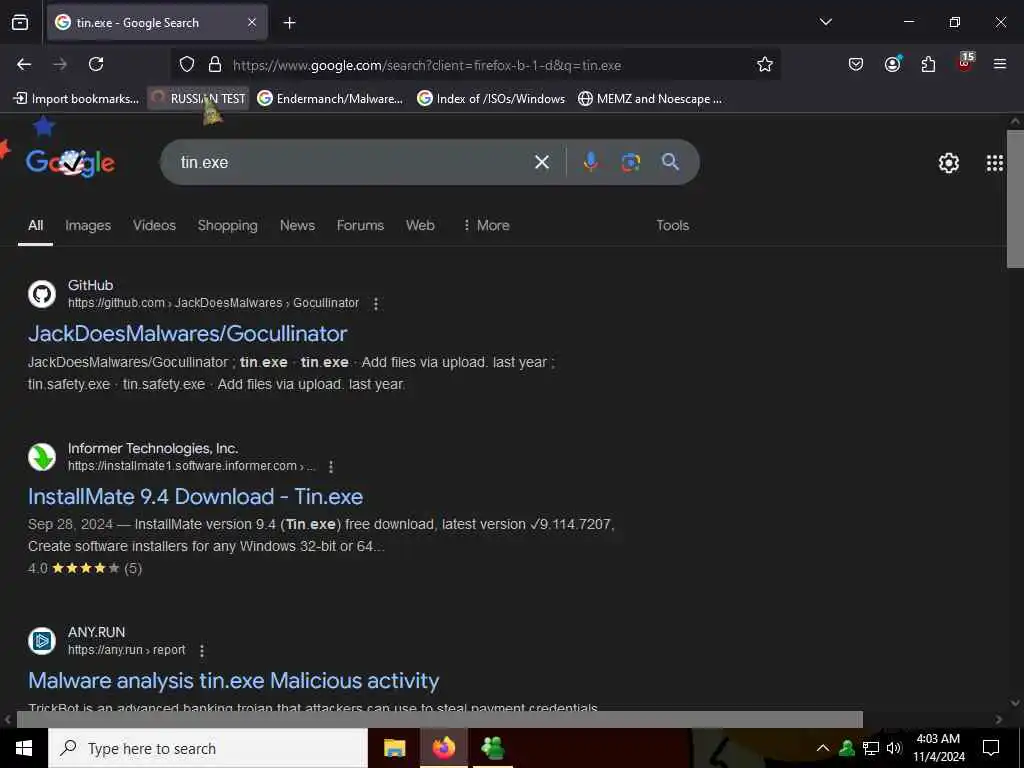This screenshot has height=768, width=1024.
Task: Open the Firefox hamburger menu
Action: point(1000,64)
